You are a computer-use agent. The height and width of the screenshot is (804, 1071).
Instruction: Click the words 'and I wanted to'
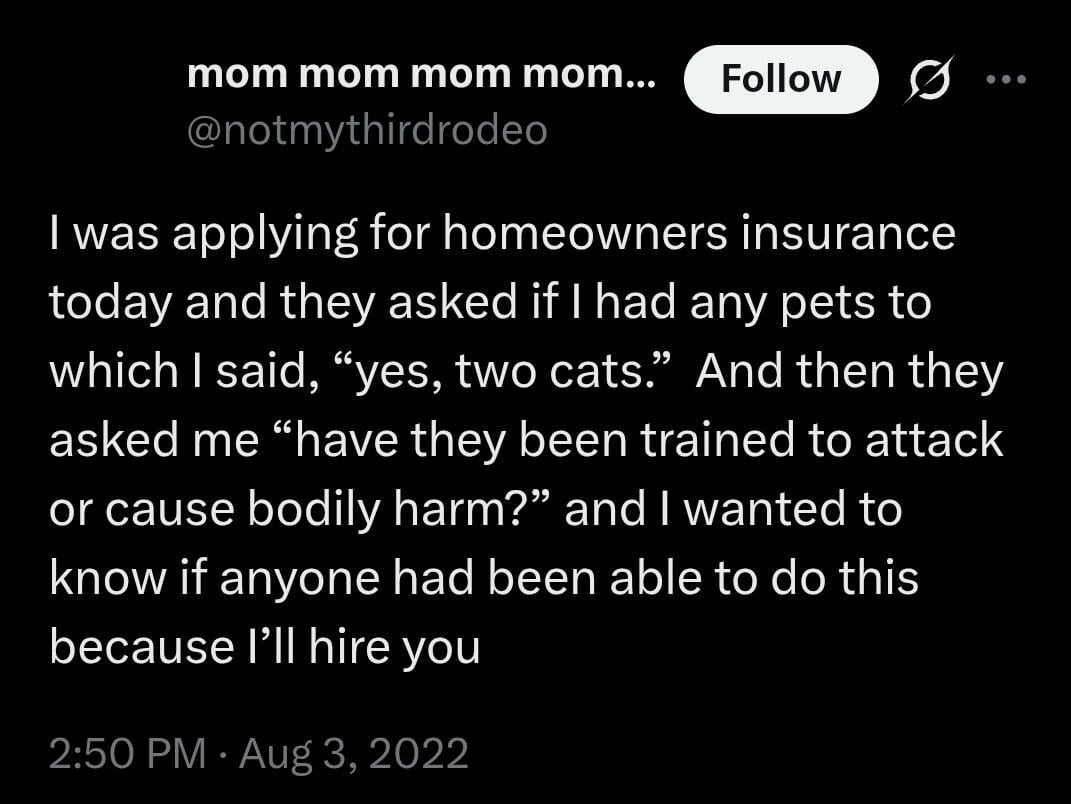point(734,510)
